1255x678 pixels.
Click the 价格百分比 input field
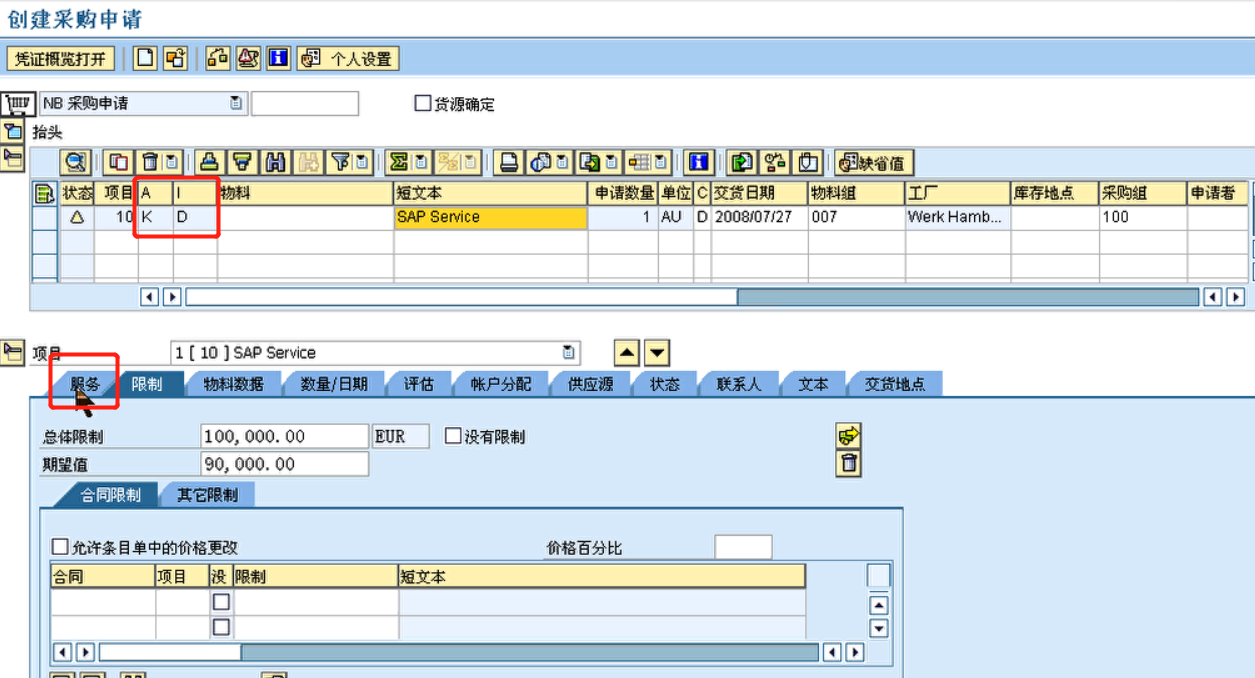(x=743, y=547)
